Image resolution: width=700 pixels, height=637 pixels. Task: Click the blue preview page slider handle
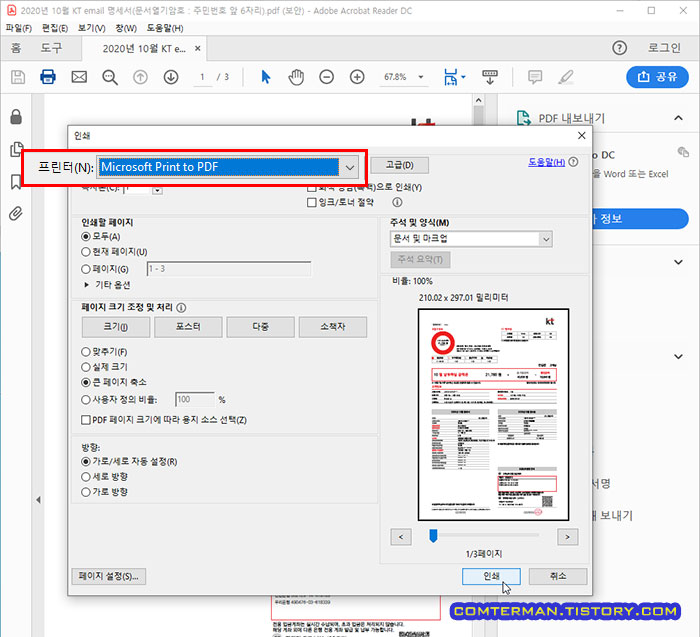pyautogui.click(x=433, y=536)
